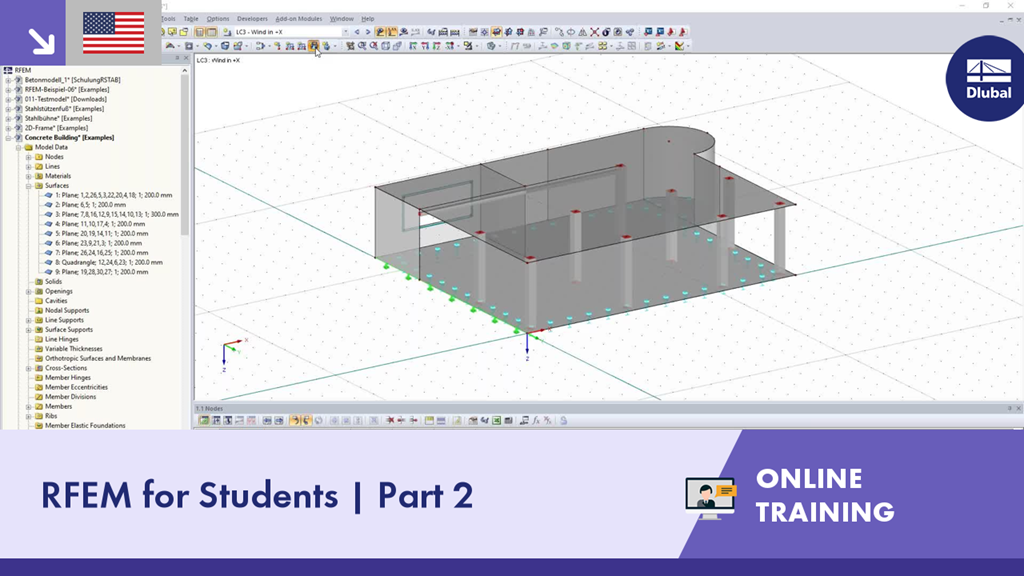Select surface '8: Quadrangle; 12,24,6,23; 1; 200.0 mm'
This screenshot has height=576, width=1024.
coord(108,263)
